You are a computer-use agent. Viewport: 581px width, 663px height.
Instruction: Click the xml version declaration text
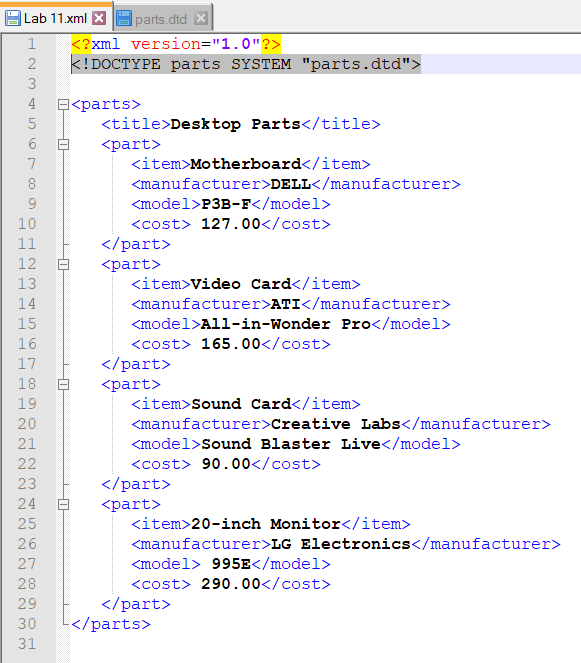[x=176, y=44]
